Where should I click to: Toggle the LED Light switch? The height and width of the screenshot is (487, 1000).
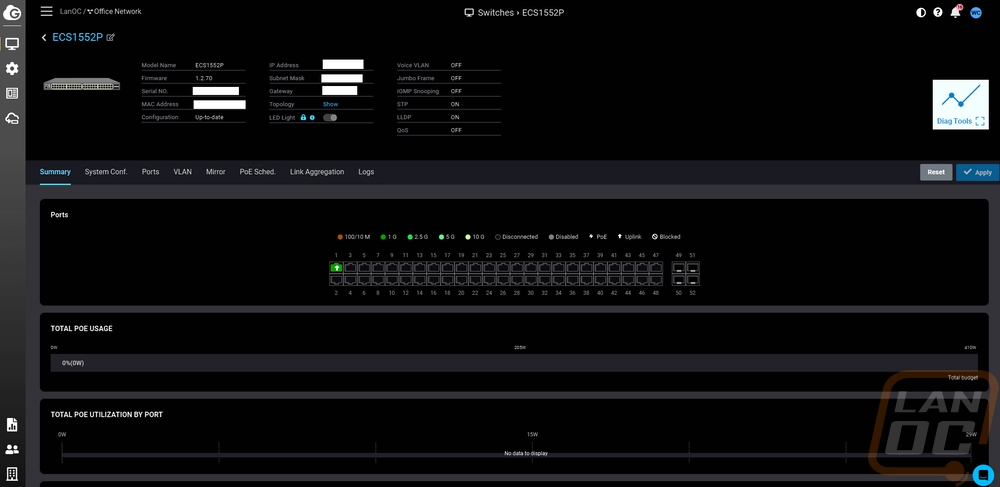click(329, 117)
